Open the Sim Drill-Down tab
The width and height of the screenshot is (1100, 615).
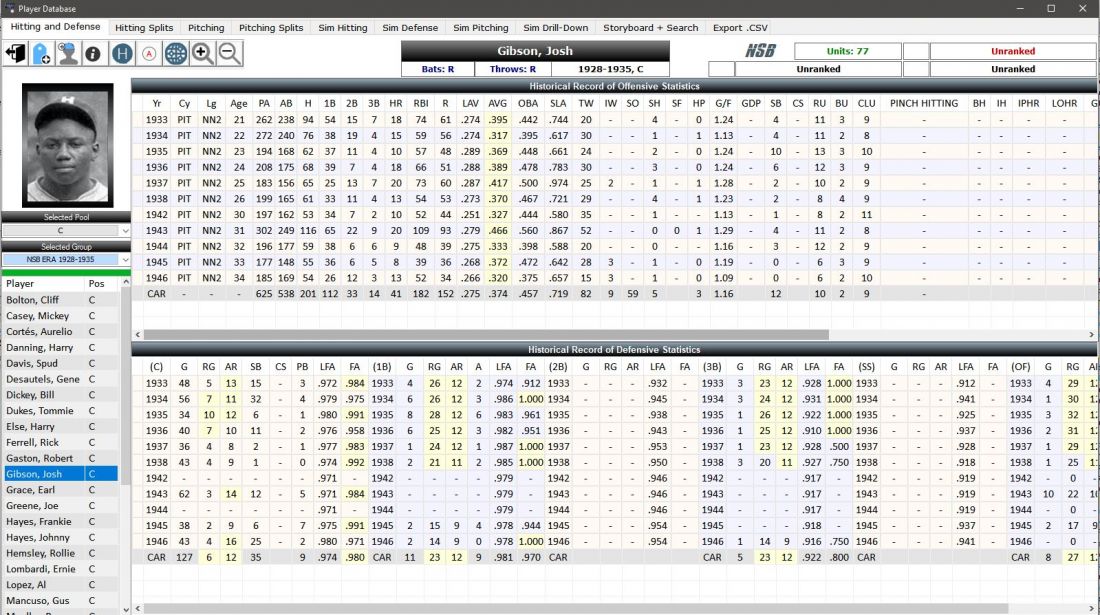(x=555, y=28)
